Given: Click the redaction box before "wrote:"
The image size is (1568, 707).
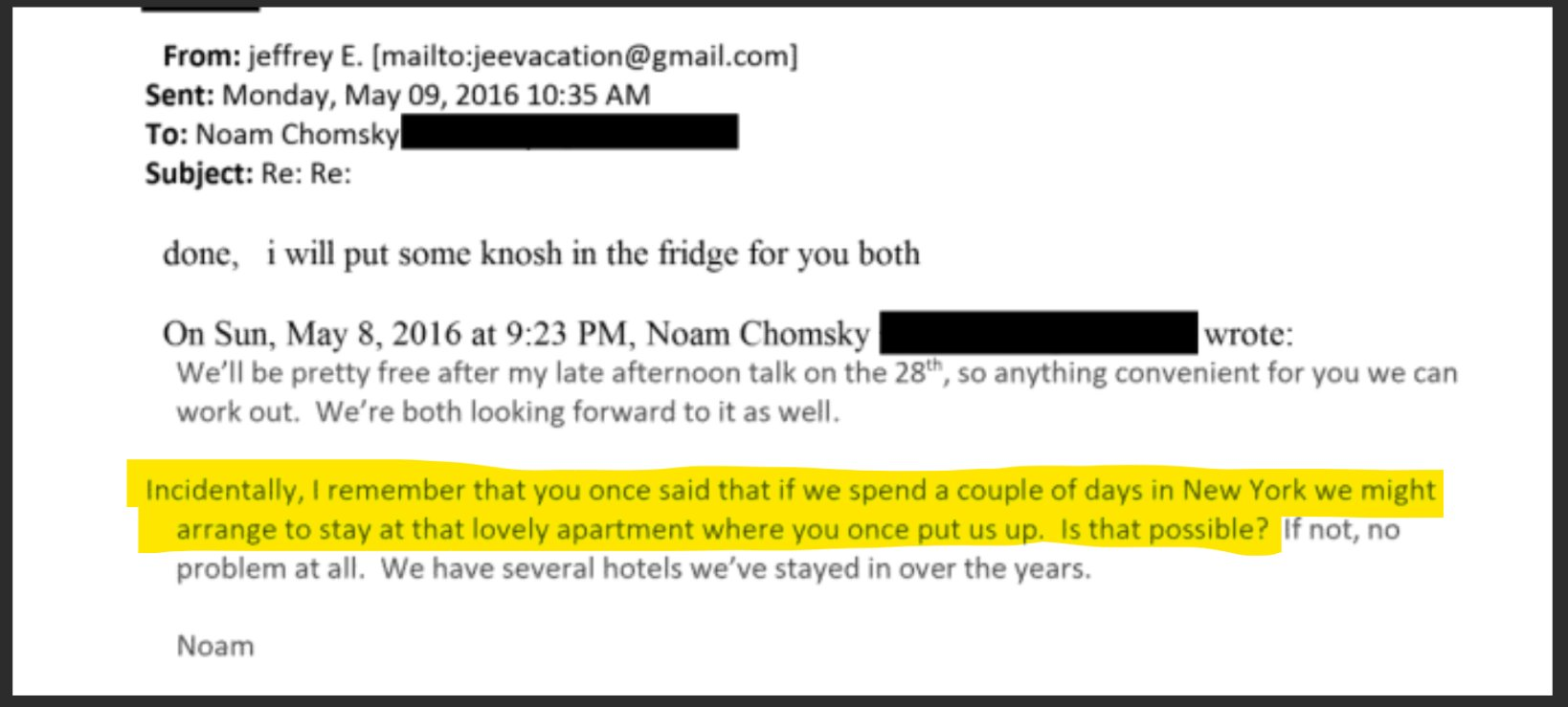Looking at the screenshot, I should click(x=1039, y=333).
